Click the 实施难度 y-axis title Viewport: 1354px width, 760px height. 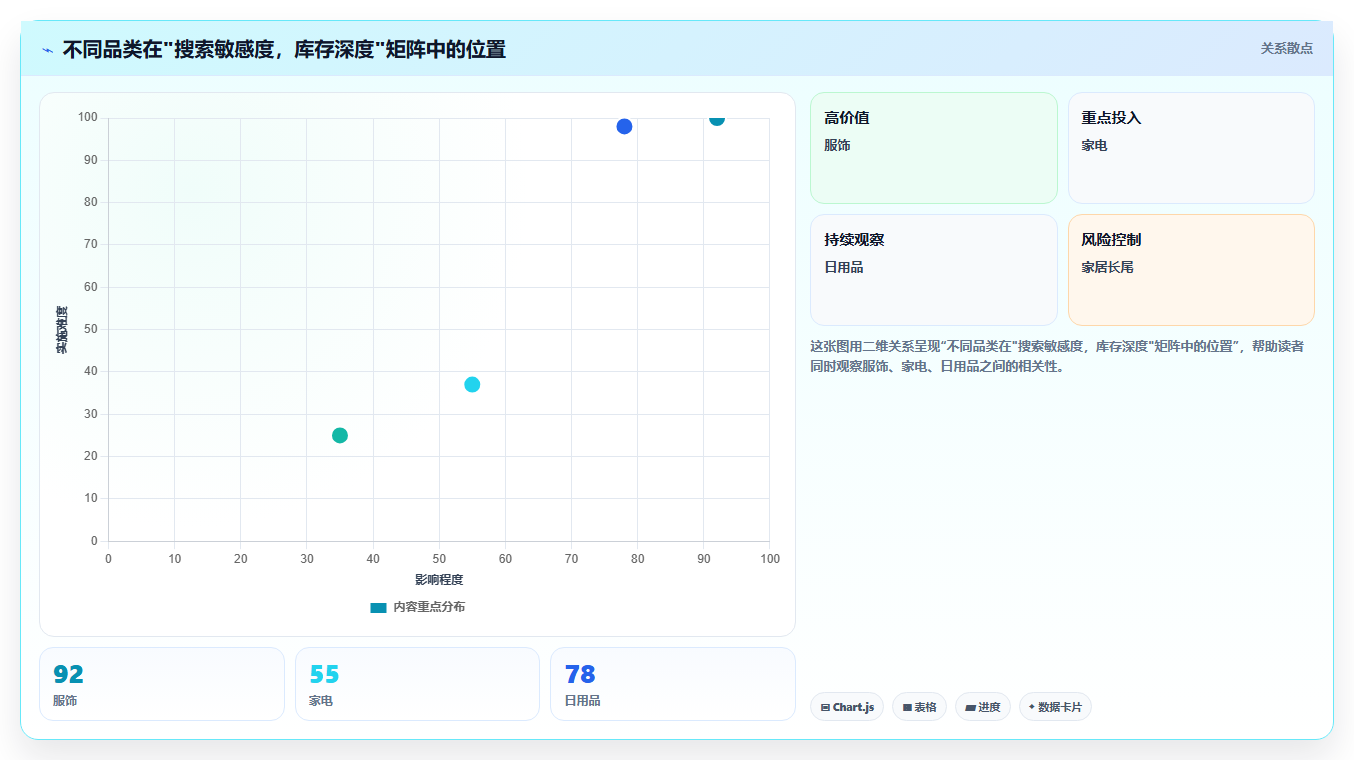[x=62, y=330]
